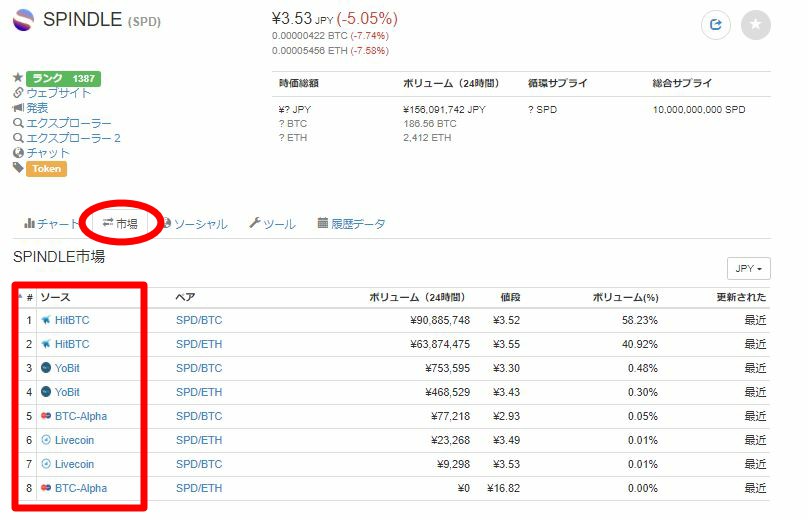Open SPD/BTC pair in row 1
Image resolution: width=808 pixels, height=520 pixels.
(199, 320)
